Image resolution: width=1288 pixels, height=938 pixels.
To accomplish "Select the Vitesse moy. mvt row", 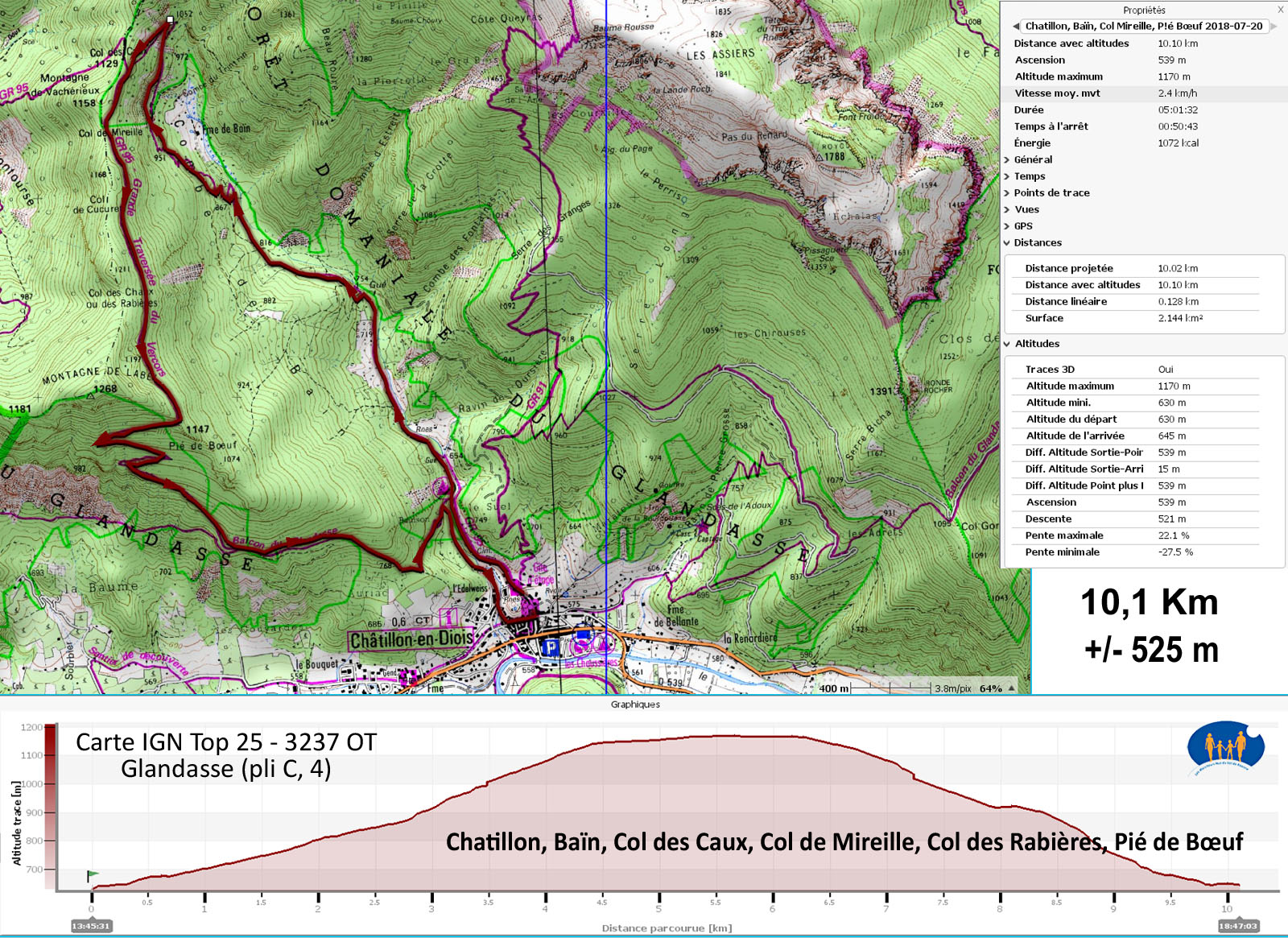I will [x=1143, y=93].
